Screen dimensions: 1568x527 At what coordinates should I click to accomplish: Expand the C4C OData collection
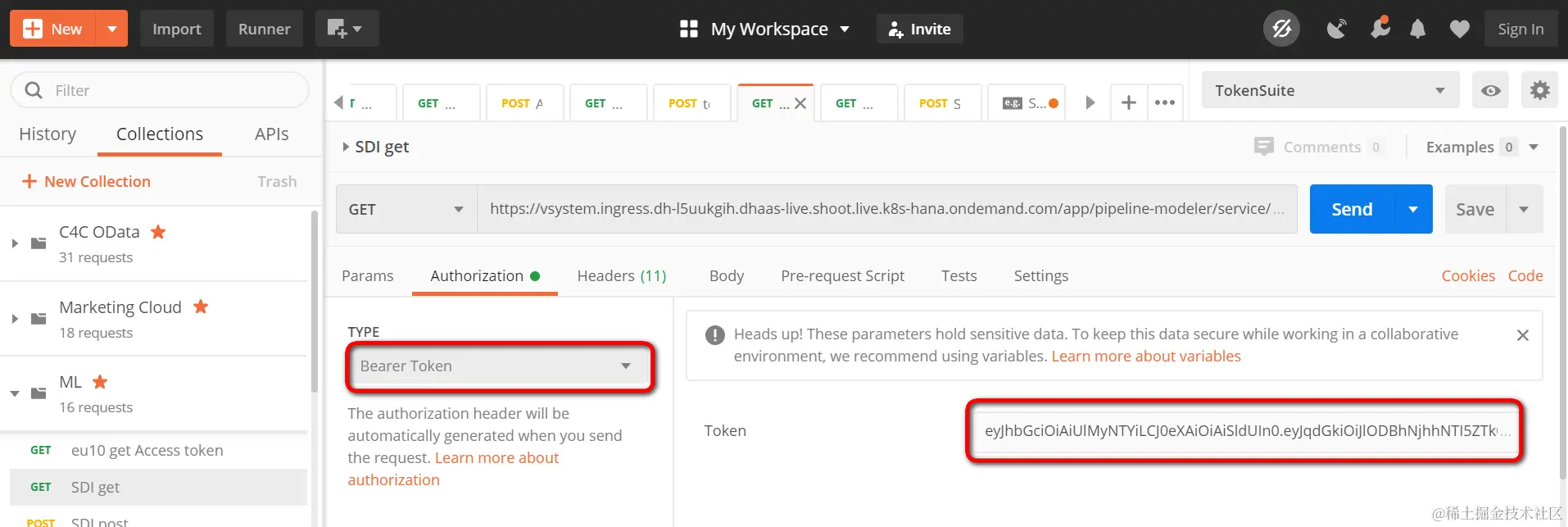pyautogui.click(x=15, y=243)
